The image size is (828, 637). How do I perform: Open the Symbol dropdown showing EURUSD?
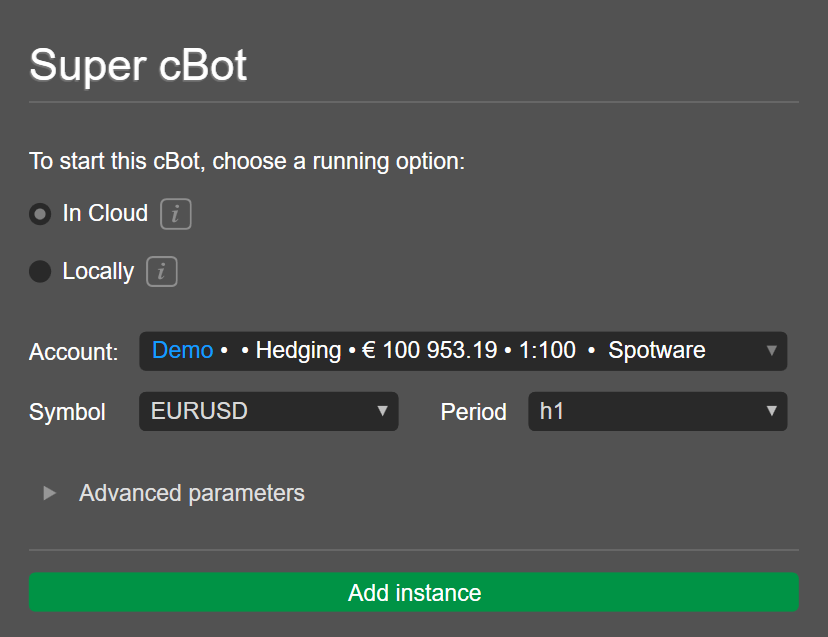coord(267,411)
